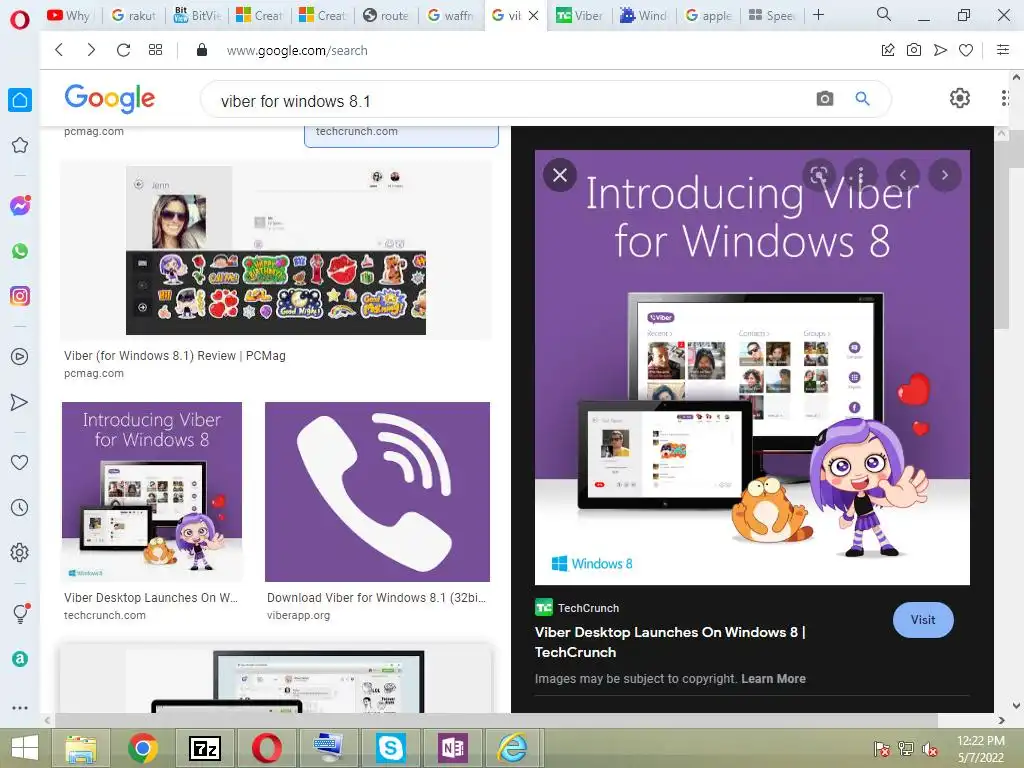
Task: Open sidebar Settings gear icon
Action: click(x=20, y=552)
